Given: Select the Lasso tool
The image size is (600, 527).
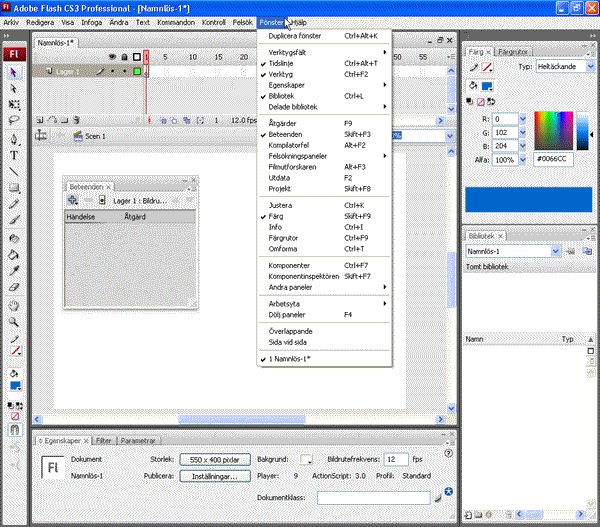Looking at the screenshot, I should click(14, 120).
